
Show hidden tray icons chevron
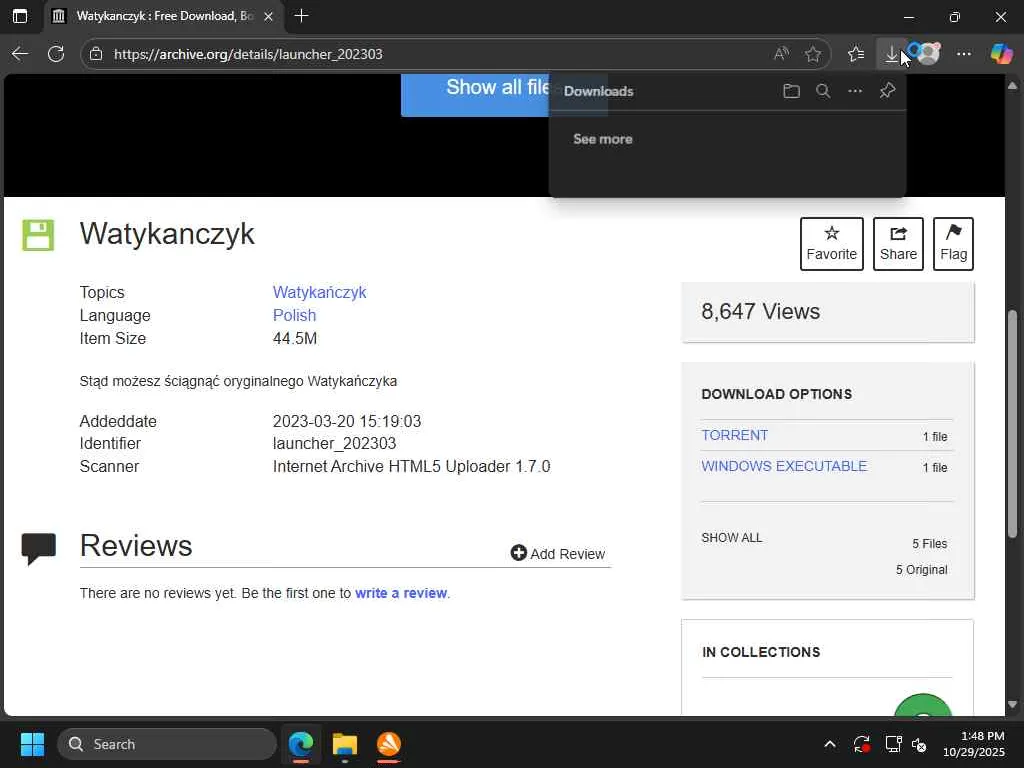click(x=829, y=744)
